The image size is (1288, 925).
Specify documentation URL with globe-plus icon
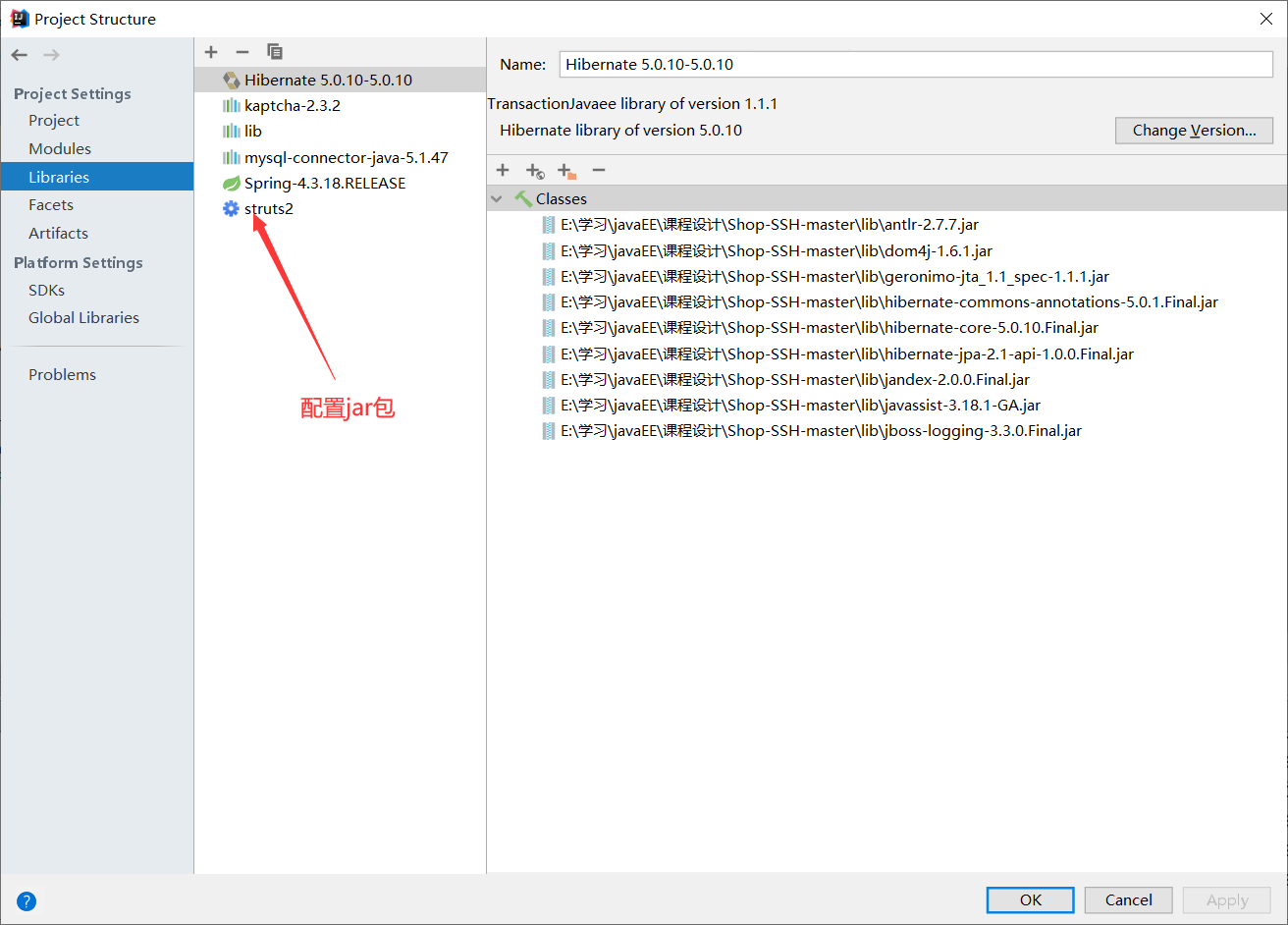535,171
